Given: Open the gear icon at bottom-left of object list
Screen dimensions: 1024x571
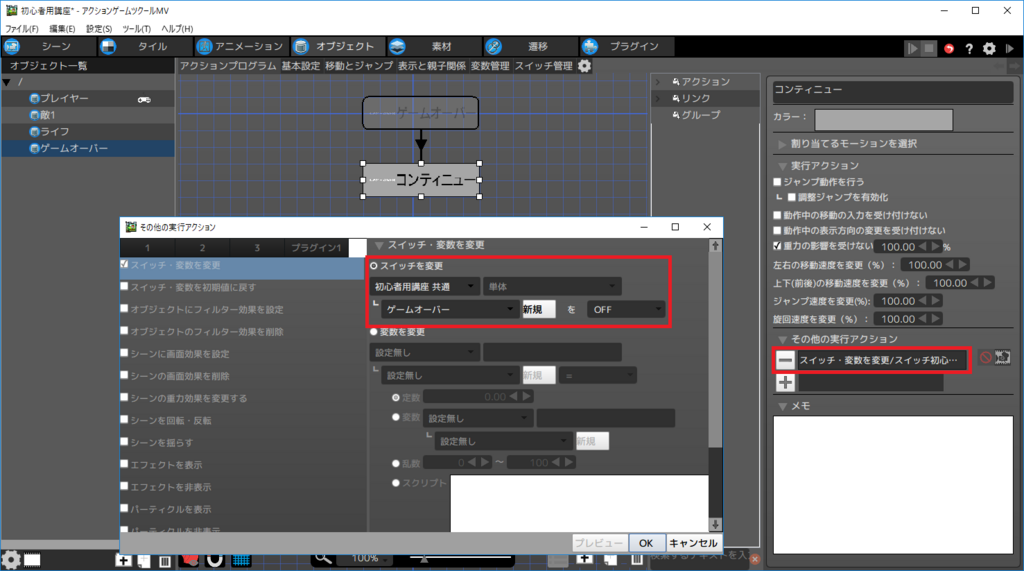Looking at the screenshot, I should [x=11, y=560].
